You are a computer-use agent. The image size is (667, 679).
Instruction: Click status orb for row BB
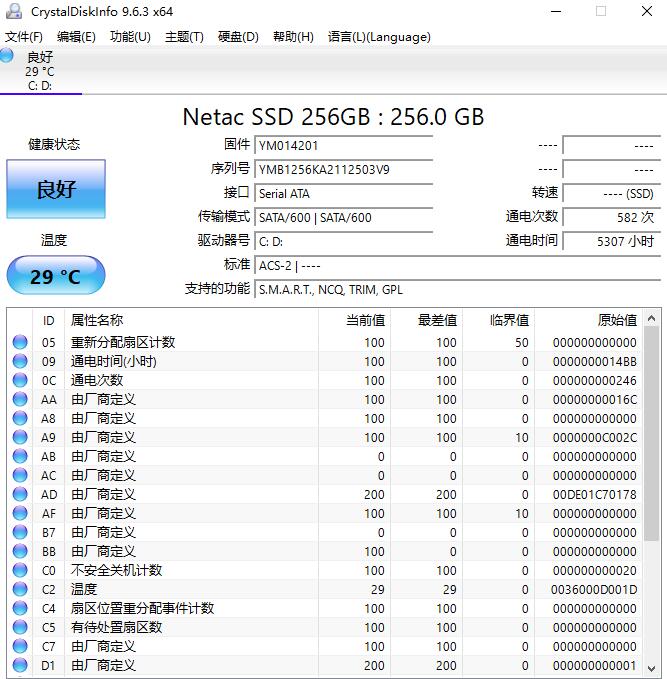pyautogui.click(x=20, y=551)
